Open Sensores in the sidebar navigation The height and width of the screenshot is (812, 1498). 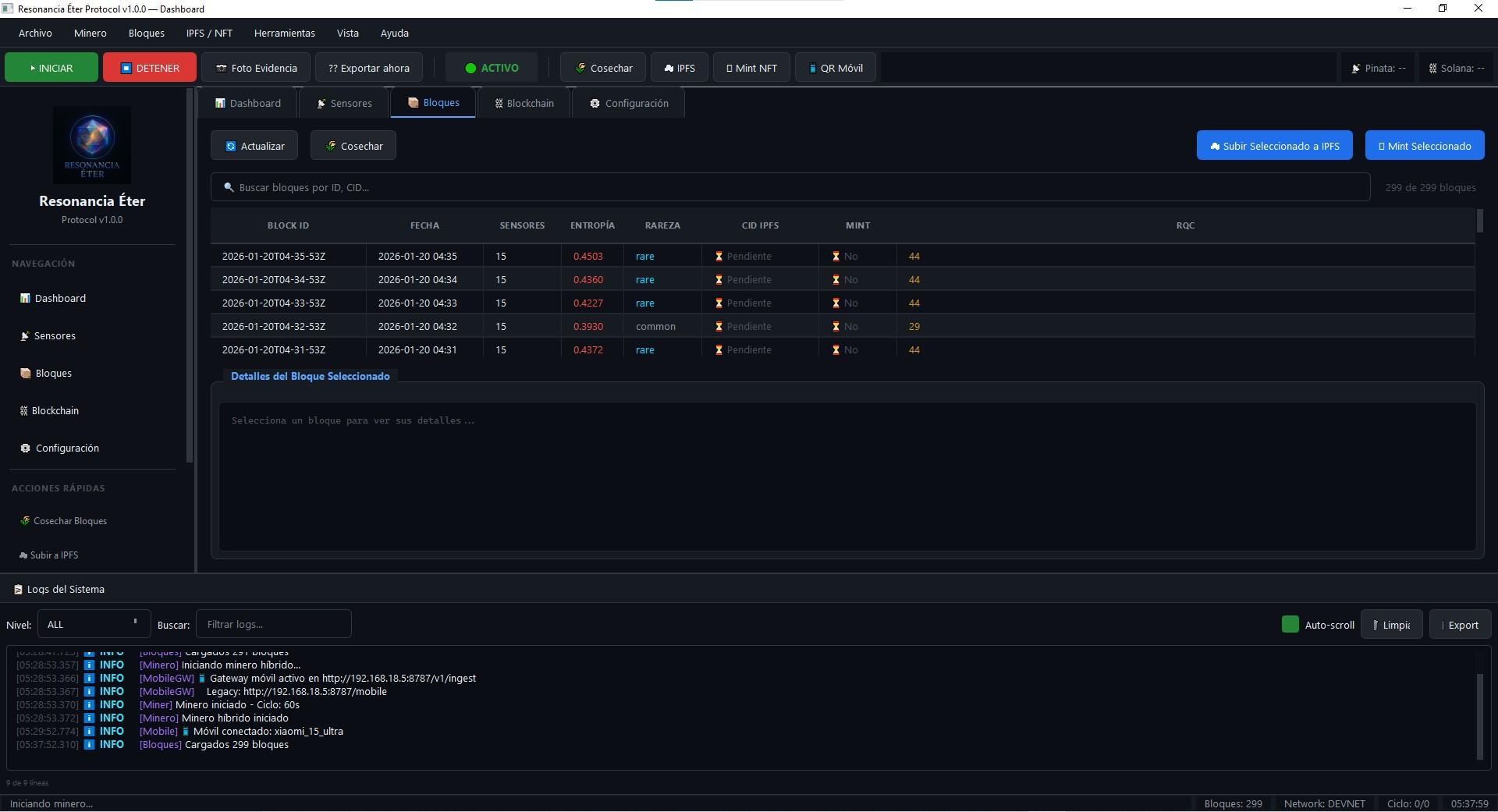click(55, 336)
